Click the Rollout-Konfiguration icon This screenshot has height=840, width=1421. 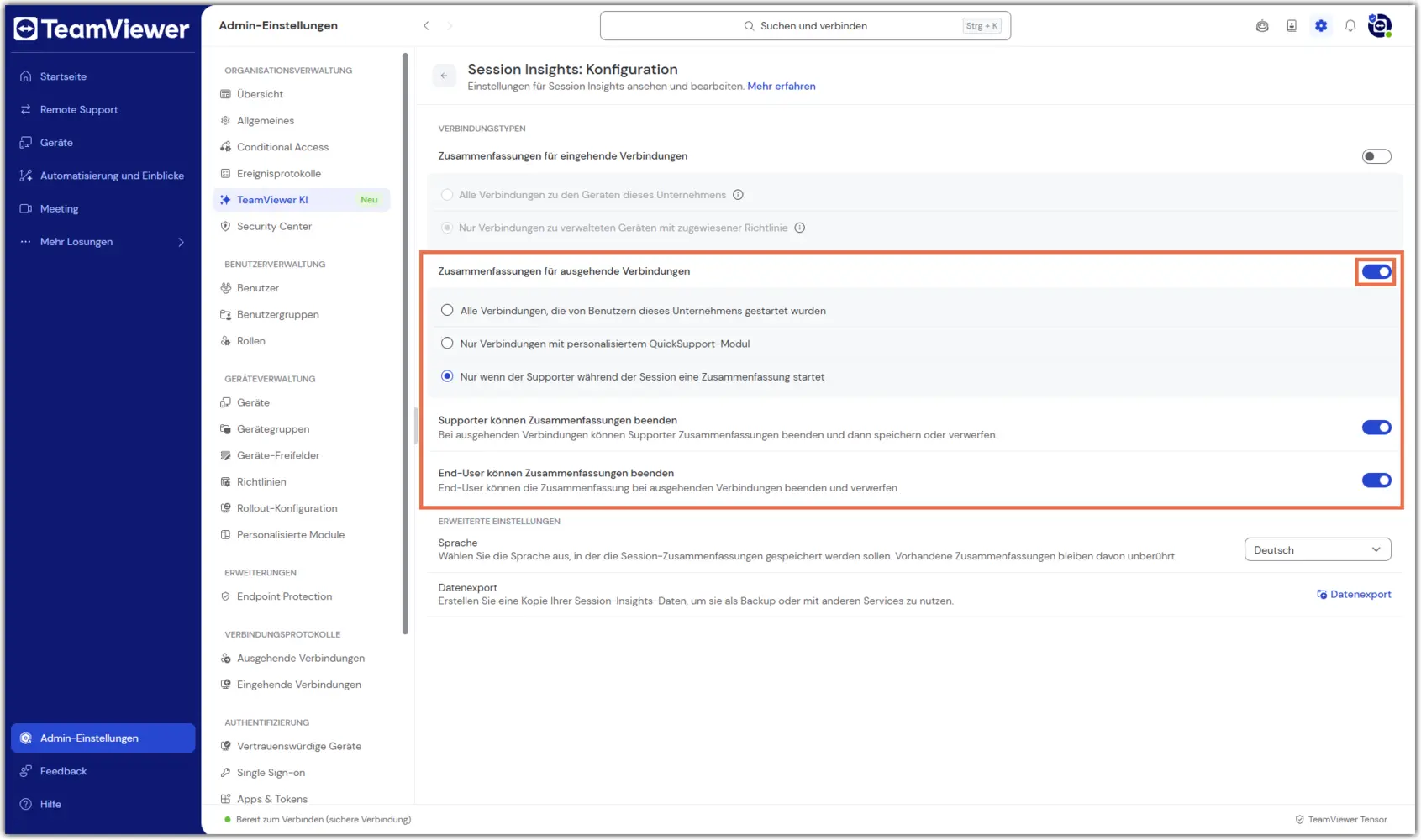225,508
